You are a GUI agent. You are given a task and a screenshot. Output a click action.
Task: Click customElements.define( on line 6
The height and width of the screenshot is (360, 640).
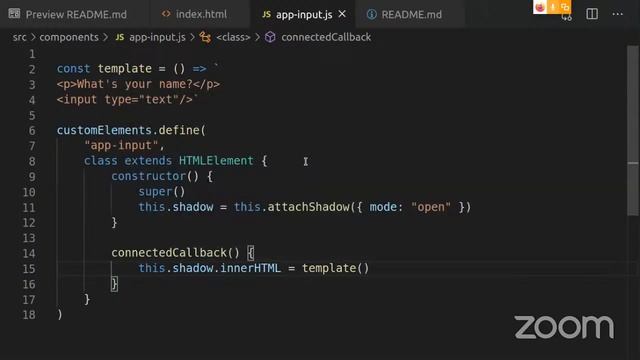(x=131, y=130)
